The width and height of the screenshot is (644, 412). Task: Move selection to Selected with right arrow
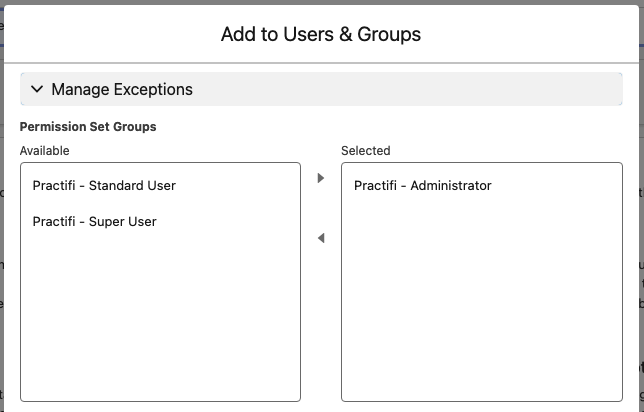coord(321,178)
